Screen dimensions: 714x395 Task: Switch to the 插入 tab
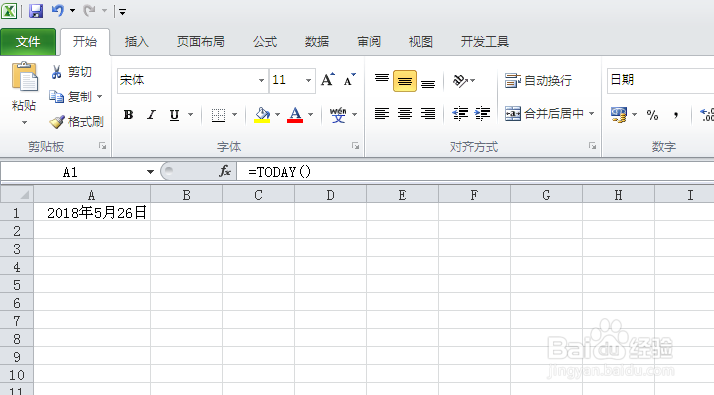[137, 42]
